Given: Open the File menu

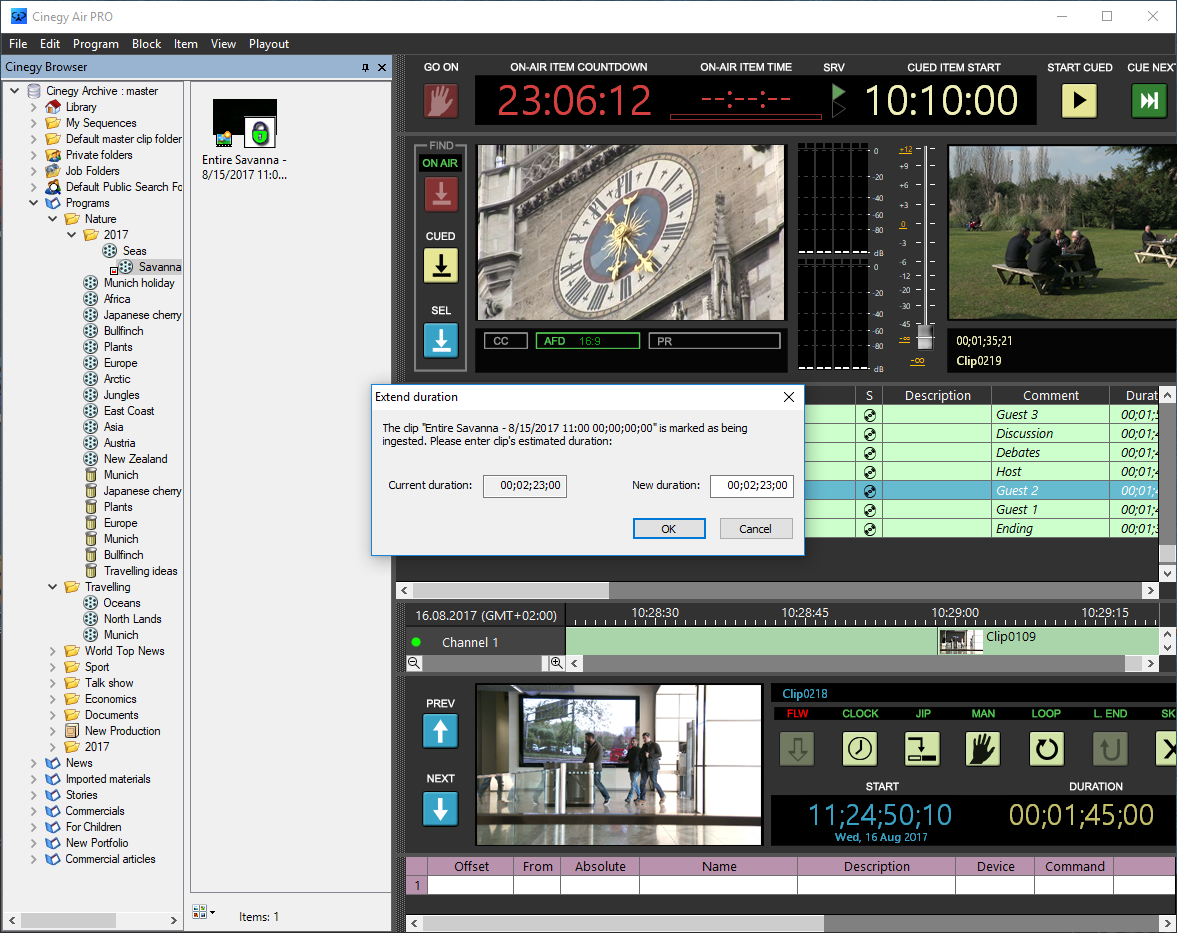Looking at the screenshot, I should (x=18, y=44).
